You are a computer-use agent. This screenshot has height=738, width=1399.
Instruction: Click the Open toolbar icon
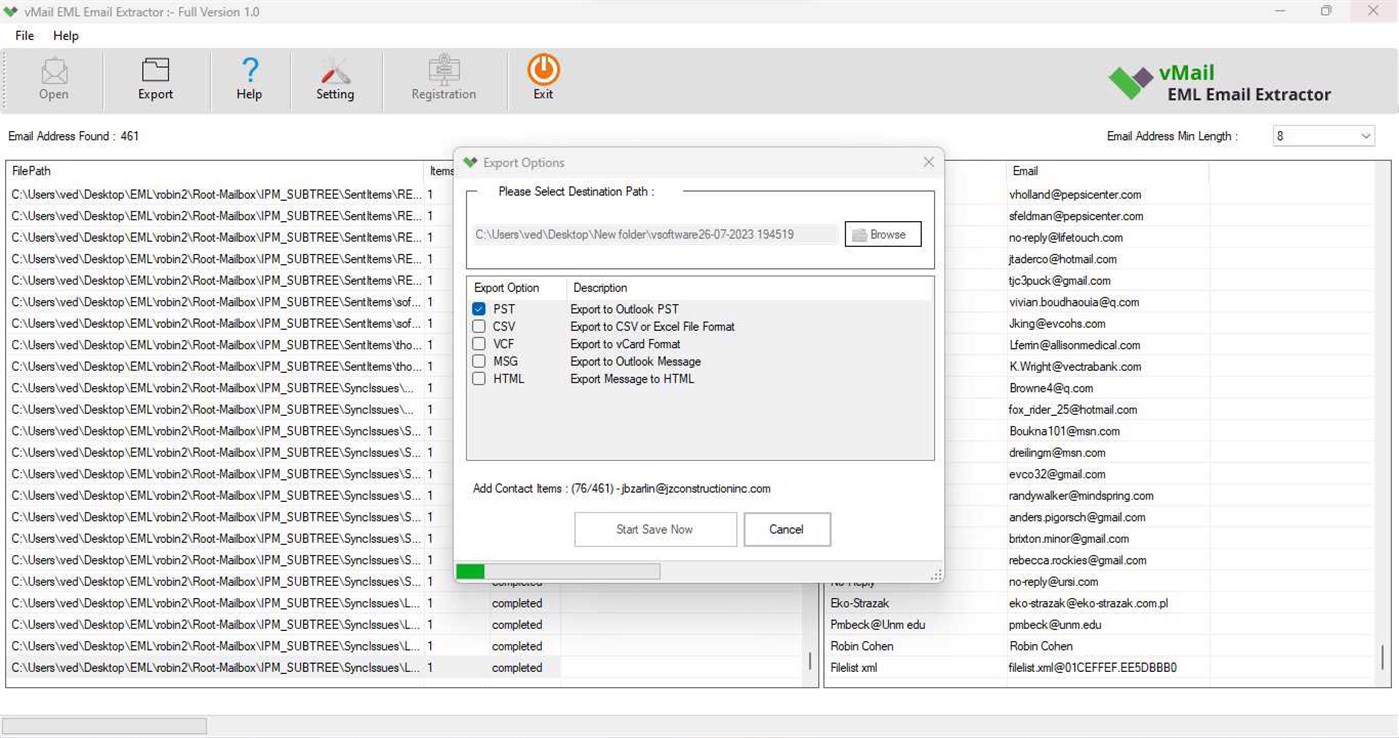[x=53, y=77]
